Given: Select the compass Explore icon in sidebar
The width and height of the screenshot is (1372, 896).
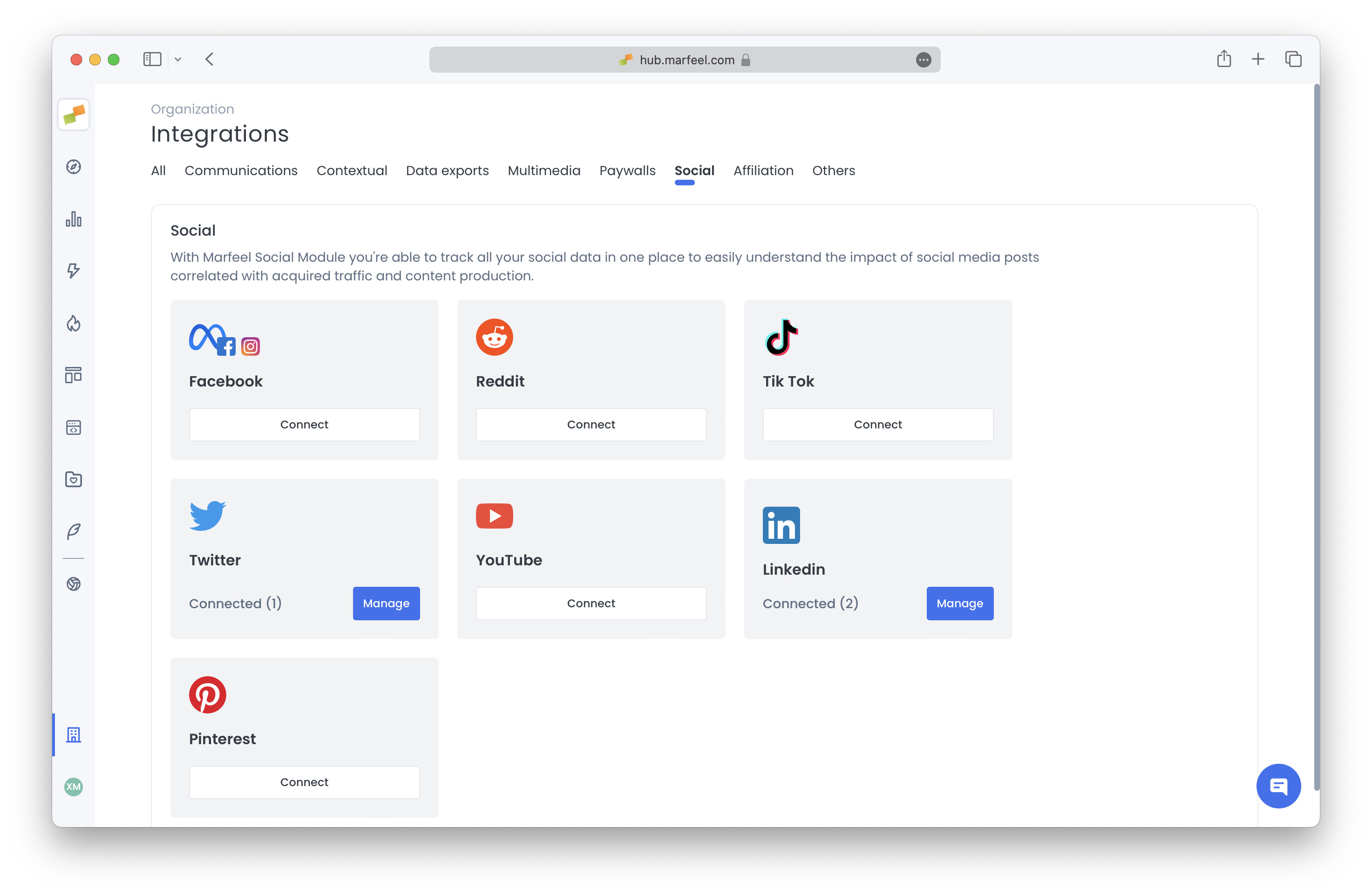Looking at the screenshot, I should pyautogui.click(x=73, y=167).
